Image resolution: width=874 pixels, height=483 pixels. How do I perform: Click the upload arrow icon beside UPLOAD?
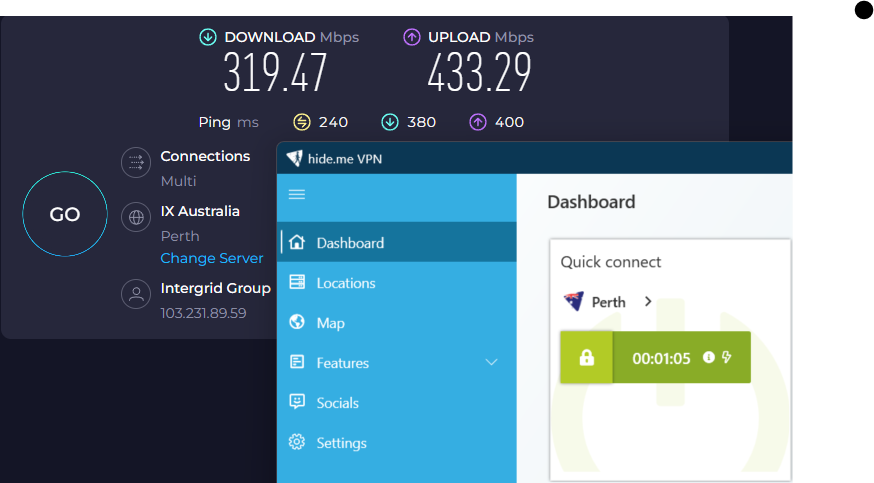pyautogui.click(x=411, y=37)
